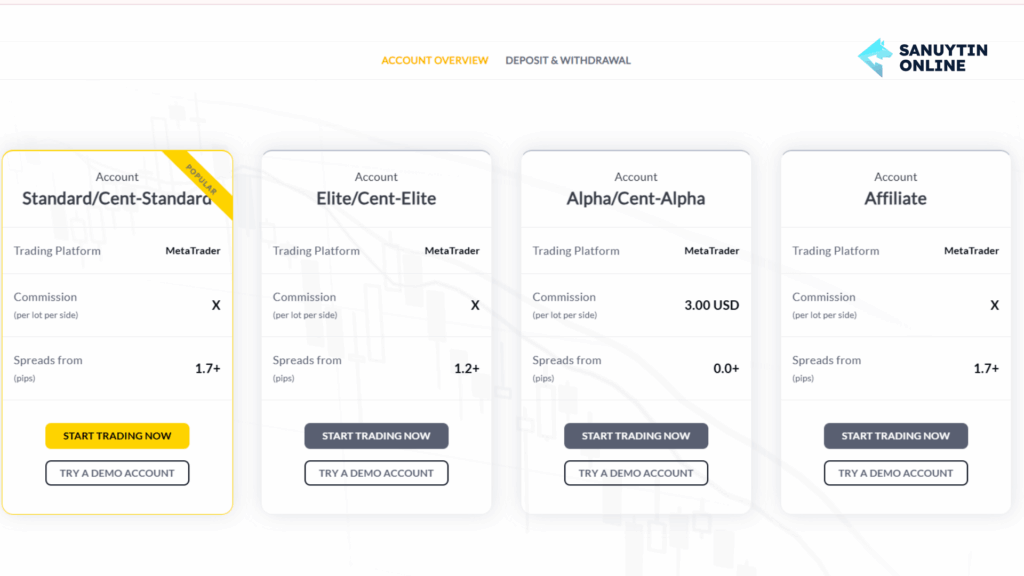Click the X commission mark on Standard card
Image resolution: width=1024 pixels, height=576 pixels.
[x=216, y=305]
